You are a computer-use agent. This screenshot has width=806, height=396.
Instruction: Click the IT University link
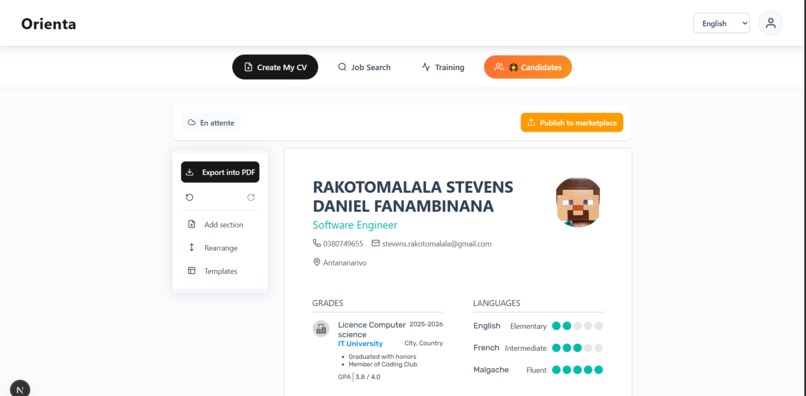pos(360,344)
